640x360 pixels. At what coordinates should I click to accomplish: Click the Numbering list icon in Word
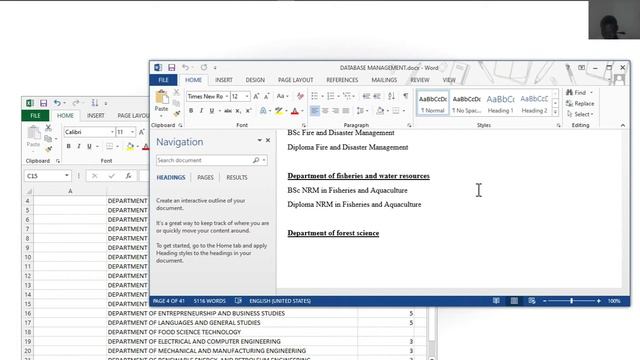coord(331,96)
